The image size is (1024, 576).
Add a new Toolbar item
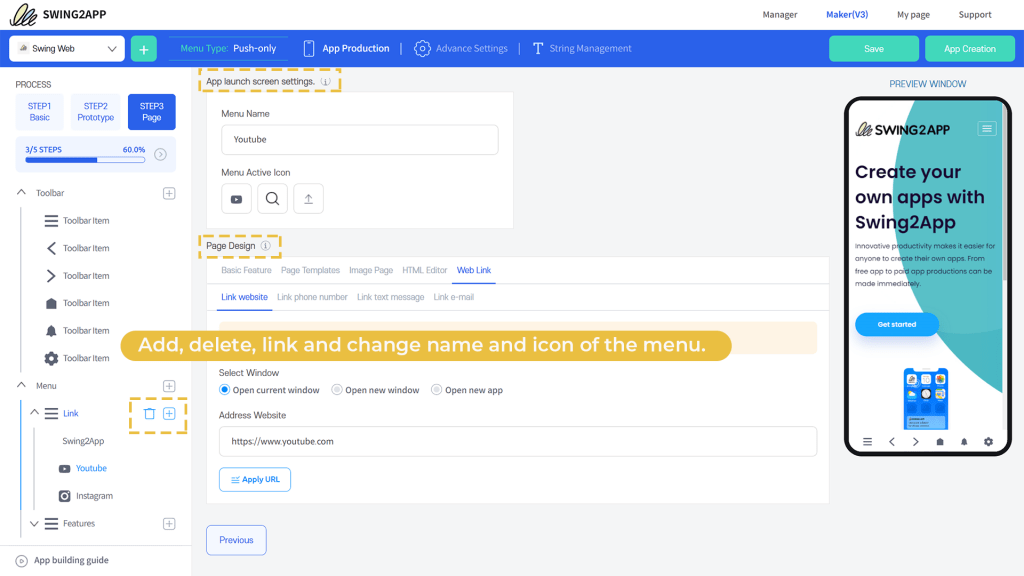[169, 193]
